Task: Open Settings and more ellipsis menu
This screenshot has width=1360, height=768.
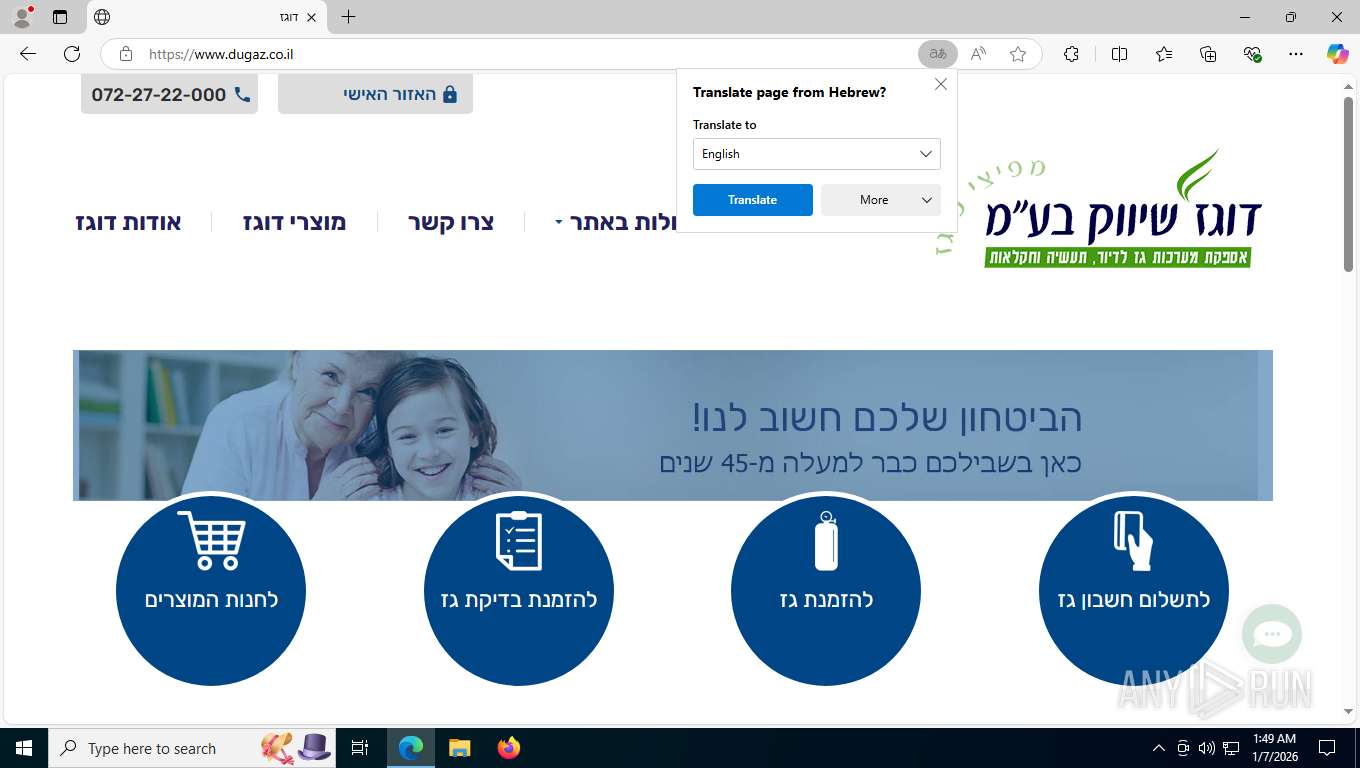Action: coord(1296,54)
